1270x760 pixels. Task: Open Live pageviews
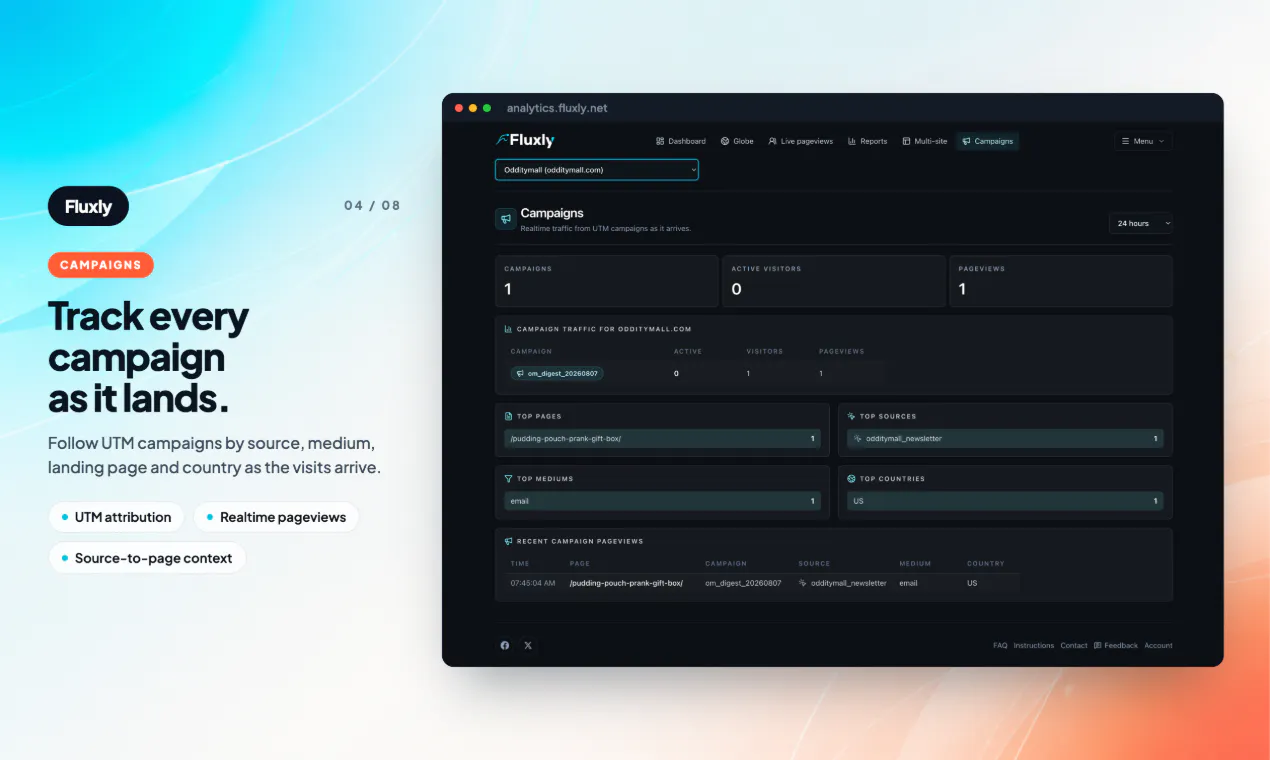pyautogui.click(x=801, y=141)
